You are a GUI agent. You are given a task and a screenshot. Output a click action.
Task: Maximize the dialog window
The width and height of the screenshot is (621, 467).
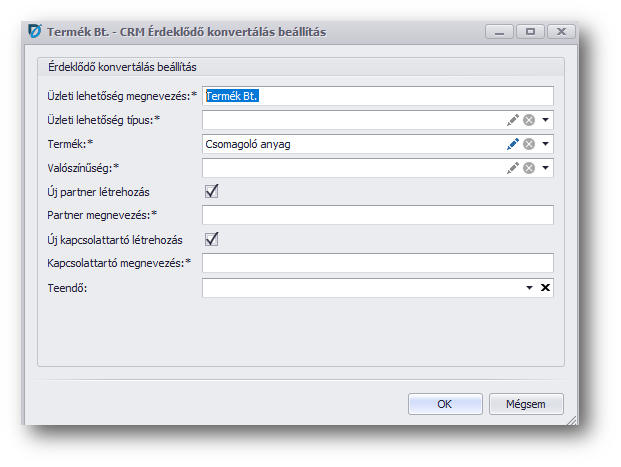point(530,32)
